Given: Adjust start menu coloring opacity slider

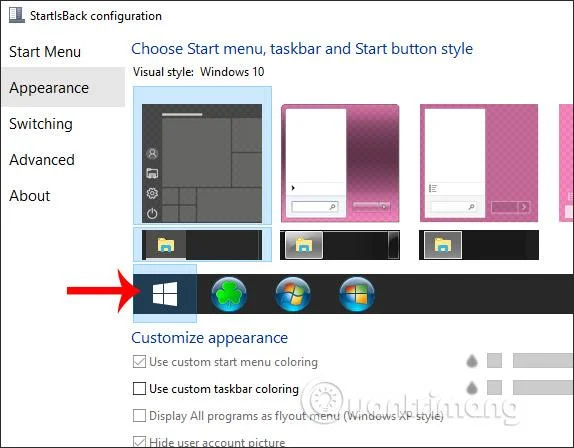Looking at the screenshot, I should pos(543,361).
